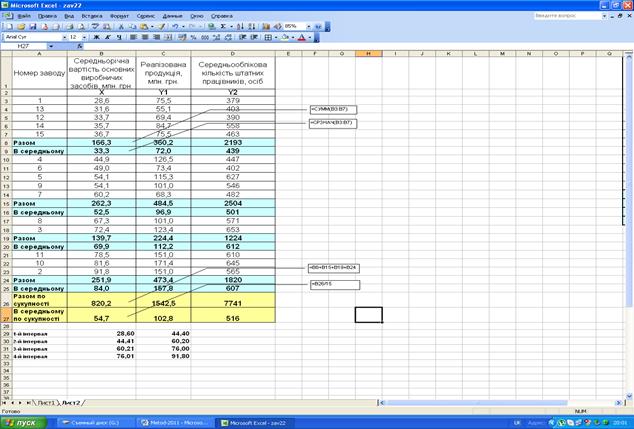Click the Increase Indent icon

254,37
